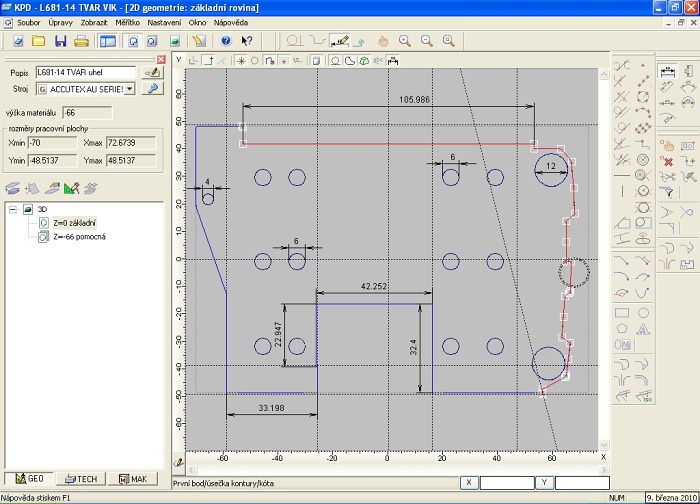Select the scissors trim contour tool
Image resolution: width=700 pixels, height=504 pixels.
coord(668,177)
